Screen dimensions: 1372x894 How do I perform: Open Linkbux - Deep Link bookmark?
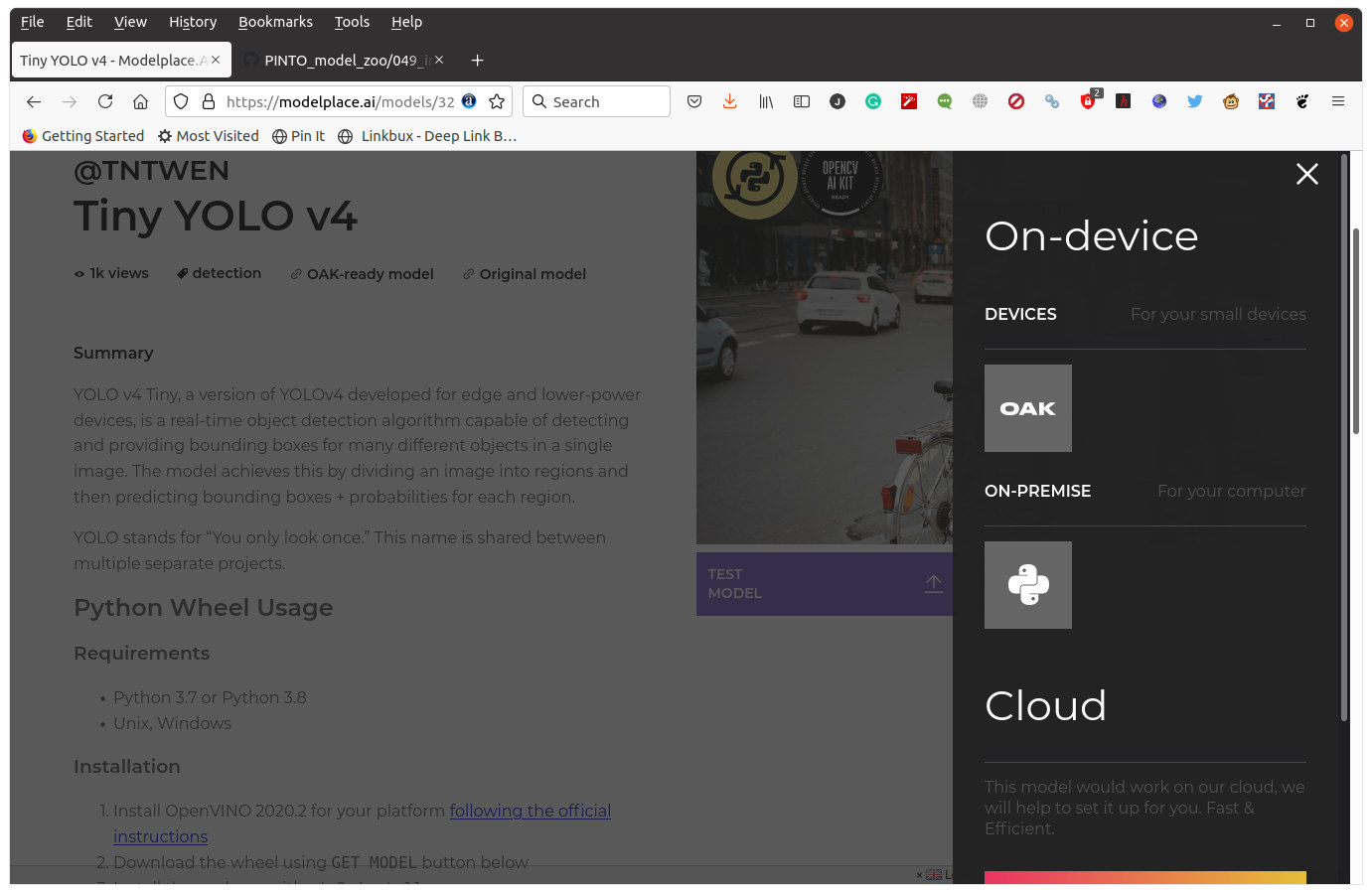427,136
